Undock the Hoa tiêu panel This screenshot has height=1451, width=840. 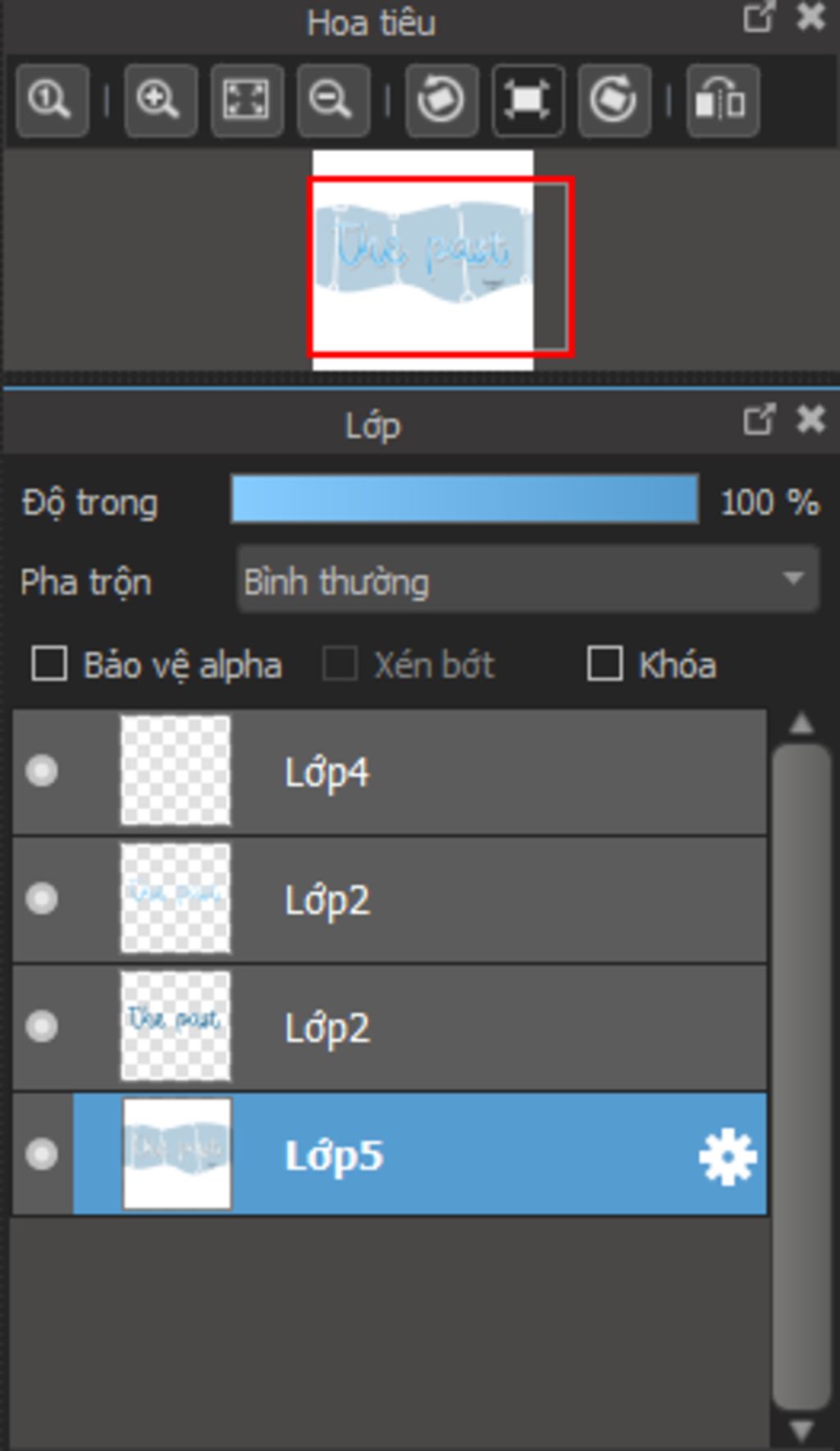click(x=758, y=18)
